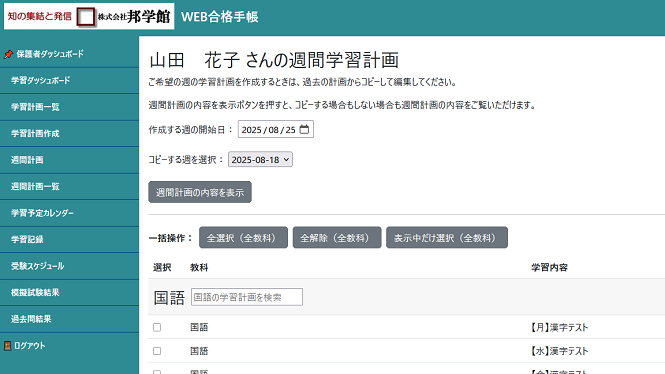Open 過去問結果 menu item
This screenshot has width=665, height=374.
tap(31, 319)
